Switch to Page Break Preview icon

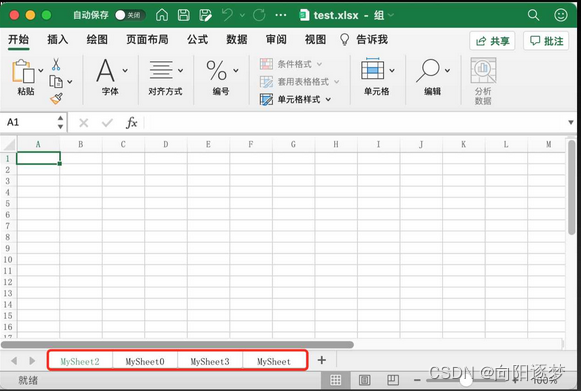coord(393,380)
